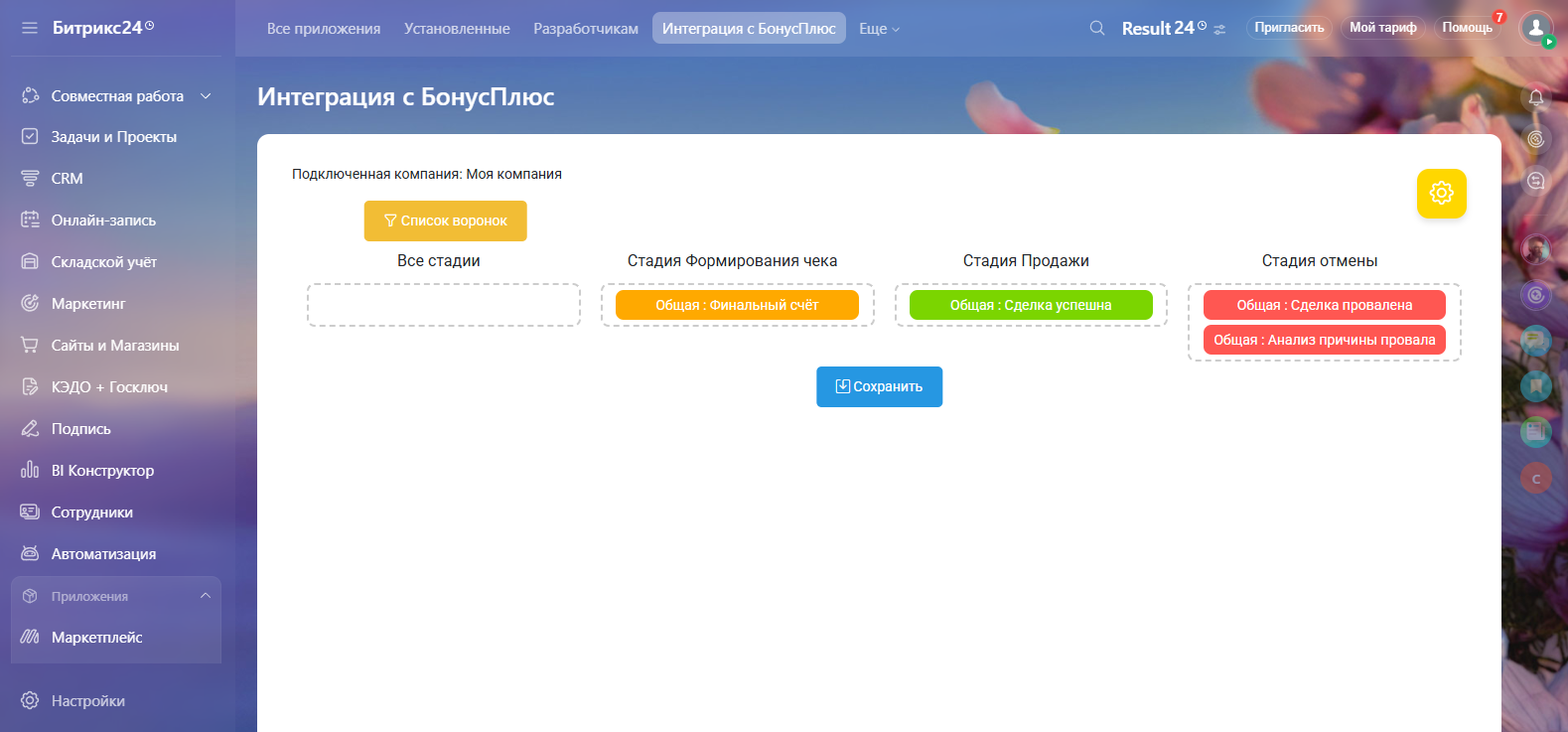
Task: Click the Задачи и Проекты checkbox icon
Action: point(30,136)
